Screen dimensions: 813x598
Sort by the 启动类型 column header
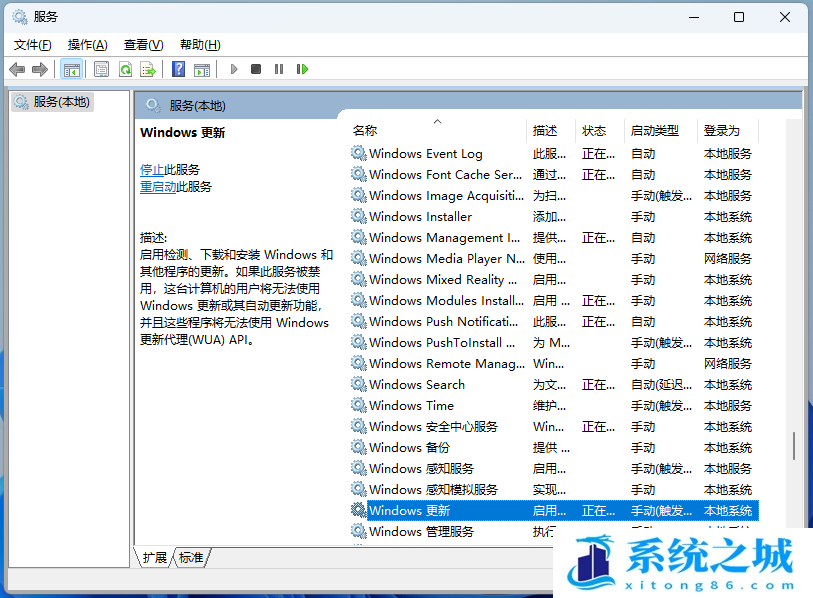point(661,130)
